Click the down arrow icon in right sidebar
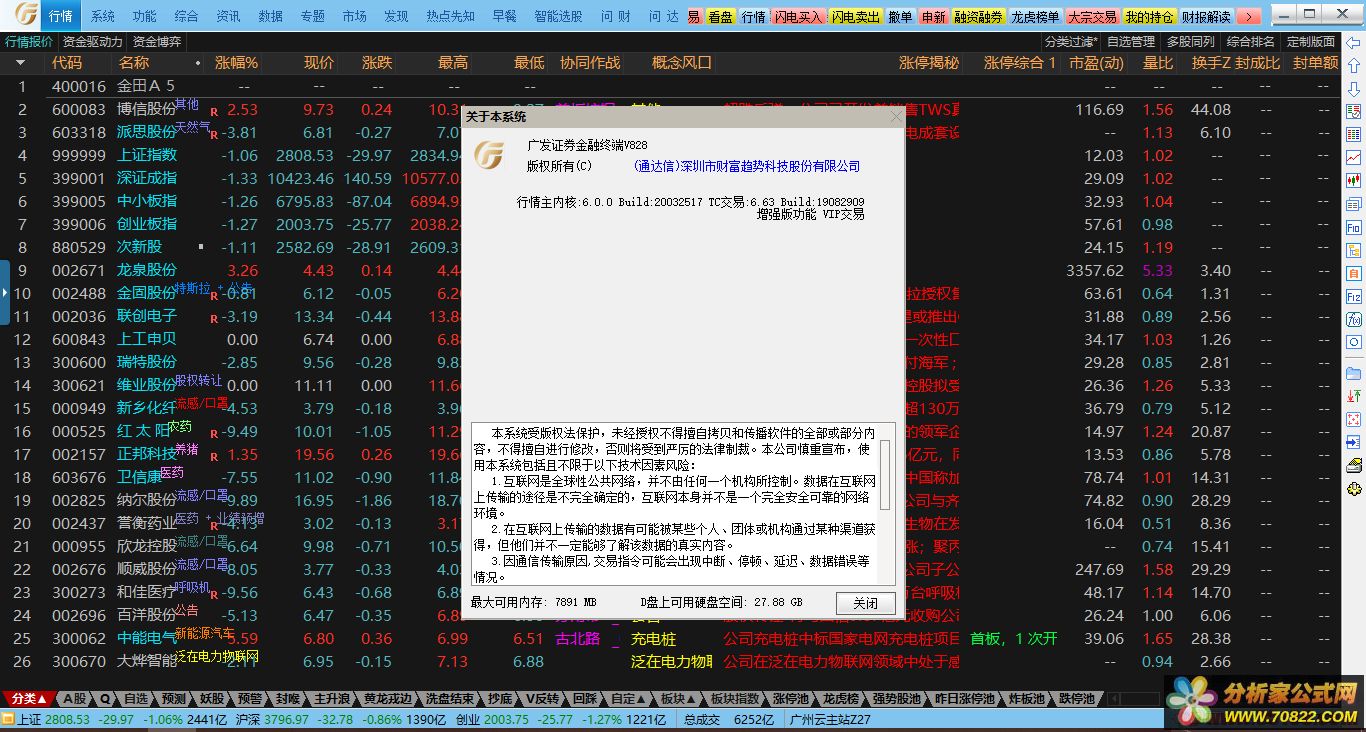Viewport: 1366px width, 732px height. [1353, 87]
